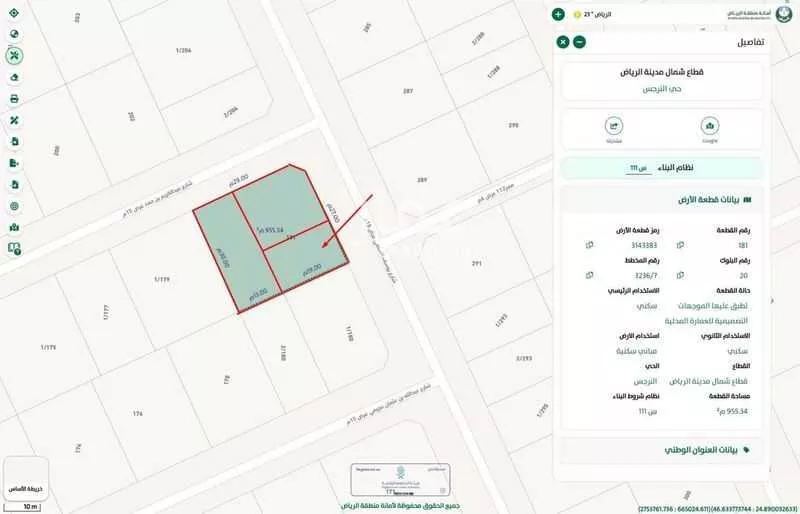Copy plan number 3236/7 using copy icon
This screenshot has height=514, width=800.
(589, 274)
